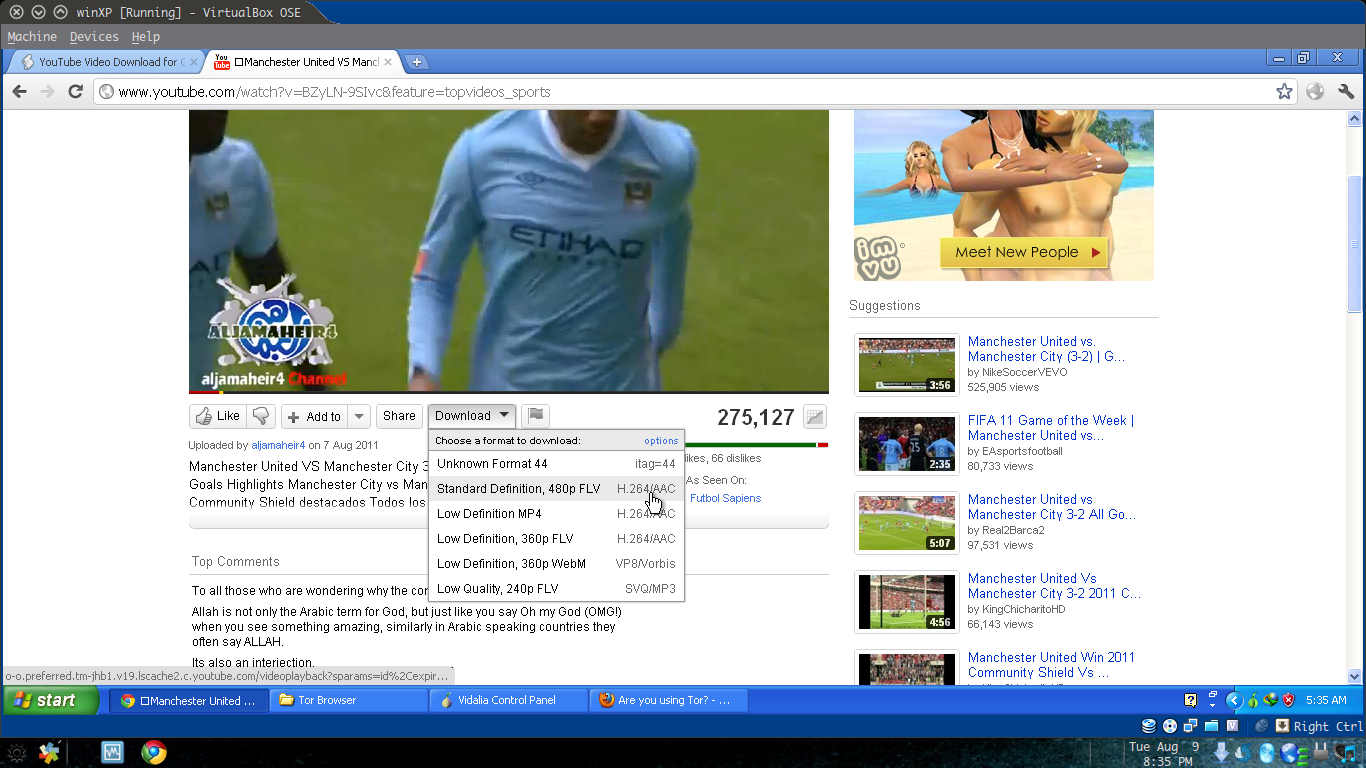Click the page vertical scrollbar thumb
The height and width of the screenshot is (768, 1366).
(1356, 245)
